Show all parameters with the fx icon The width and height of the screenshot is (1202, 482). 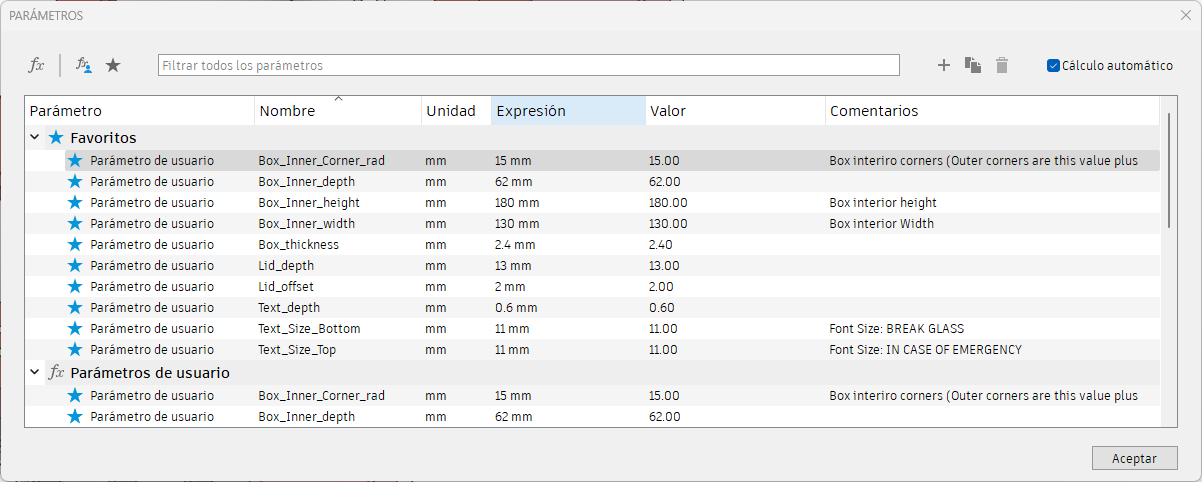[36, 65]
